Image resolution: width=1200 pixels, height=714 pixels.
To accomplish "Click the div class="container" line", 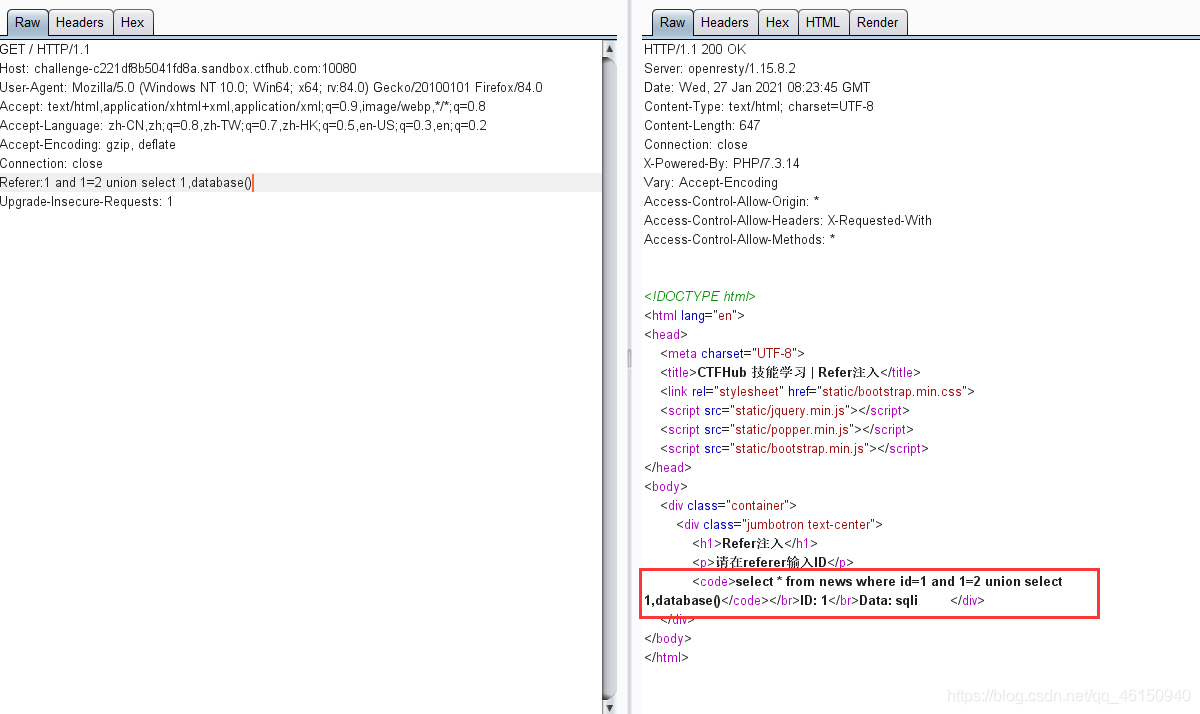I will coord(728,505).
